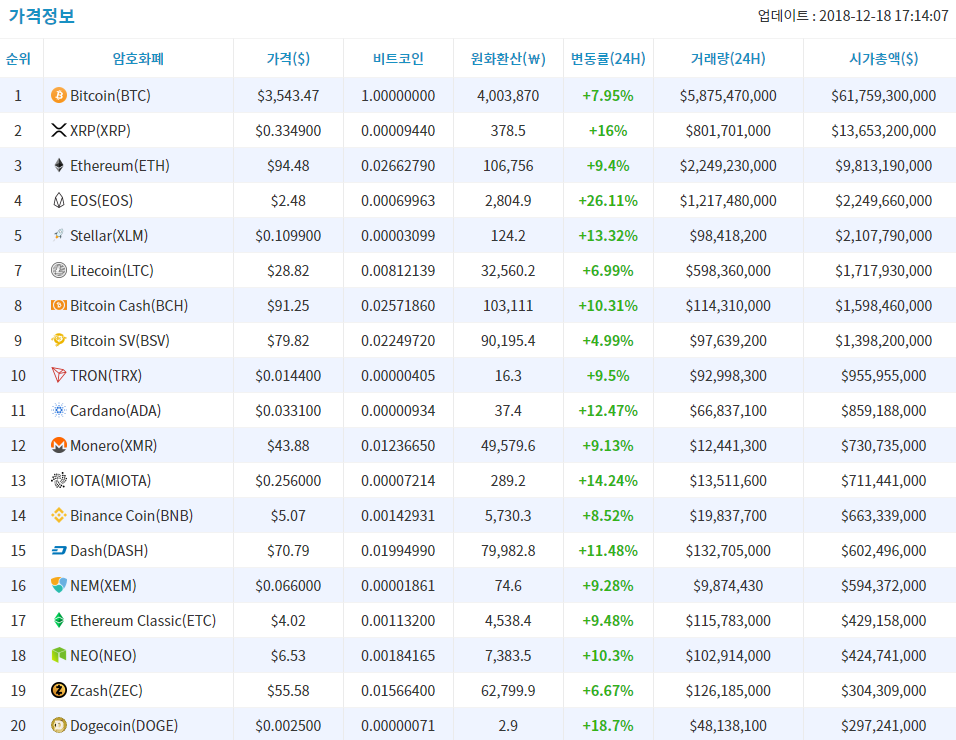This screenshot has width=956, height=740.
Task: Click the Litecoin coin icon
Action: [59, 270]
